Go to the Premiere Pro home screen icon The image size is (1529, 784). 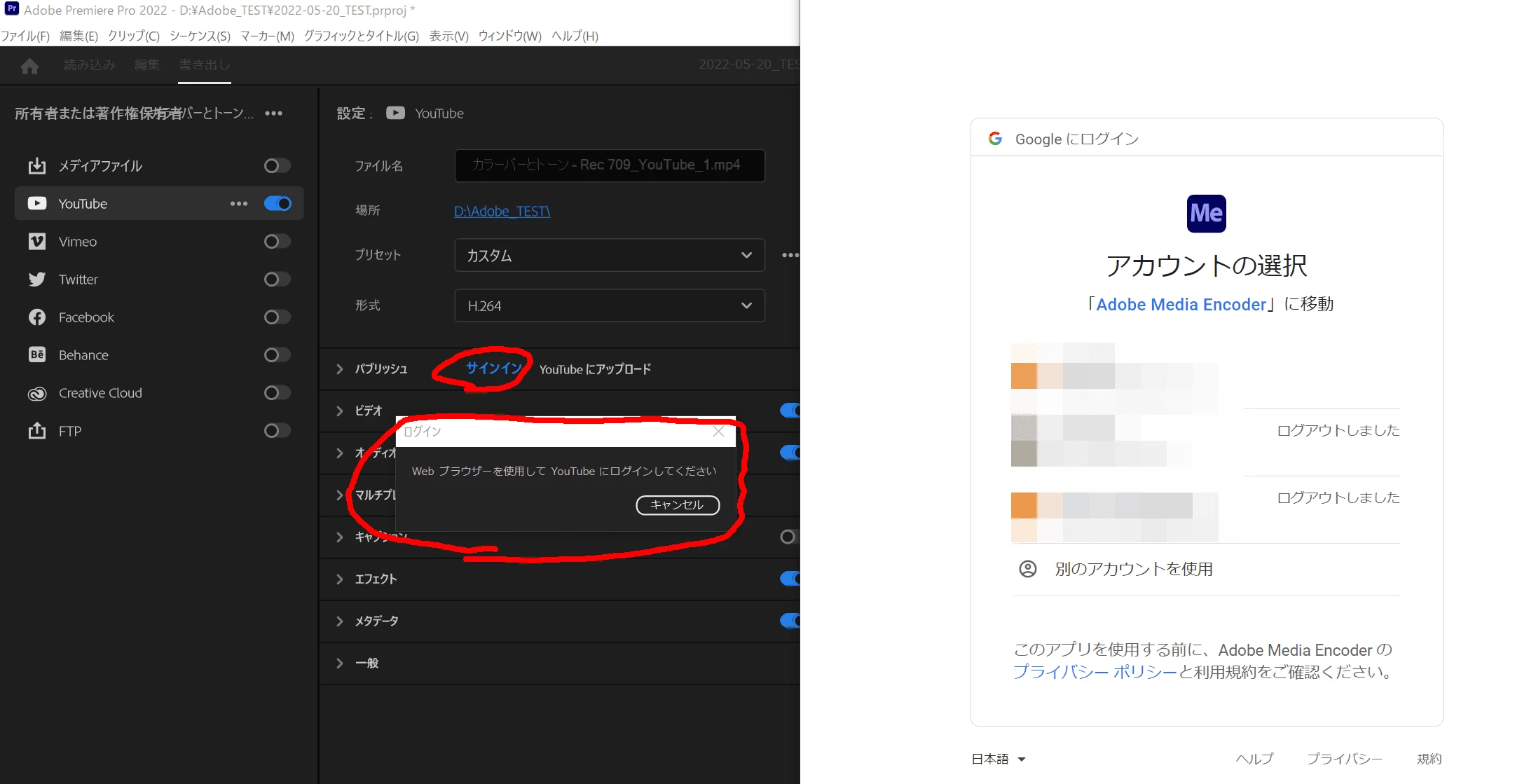29,66
